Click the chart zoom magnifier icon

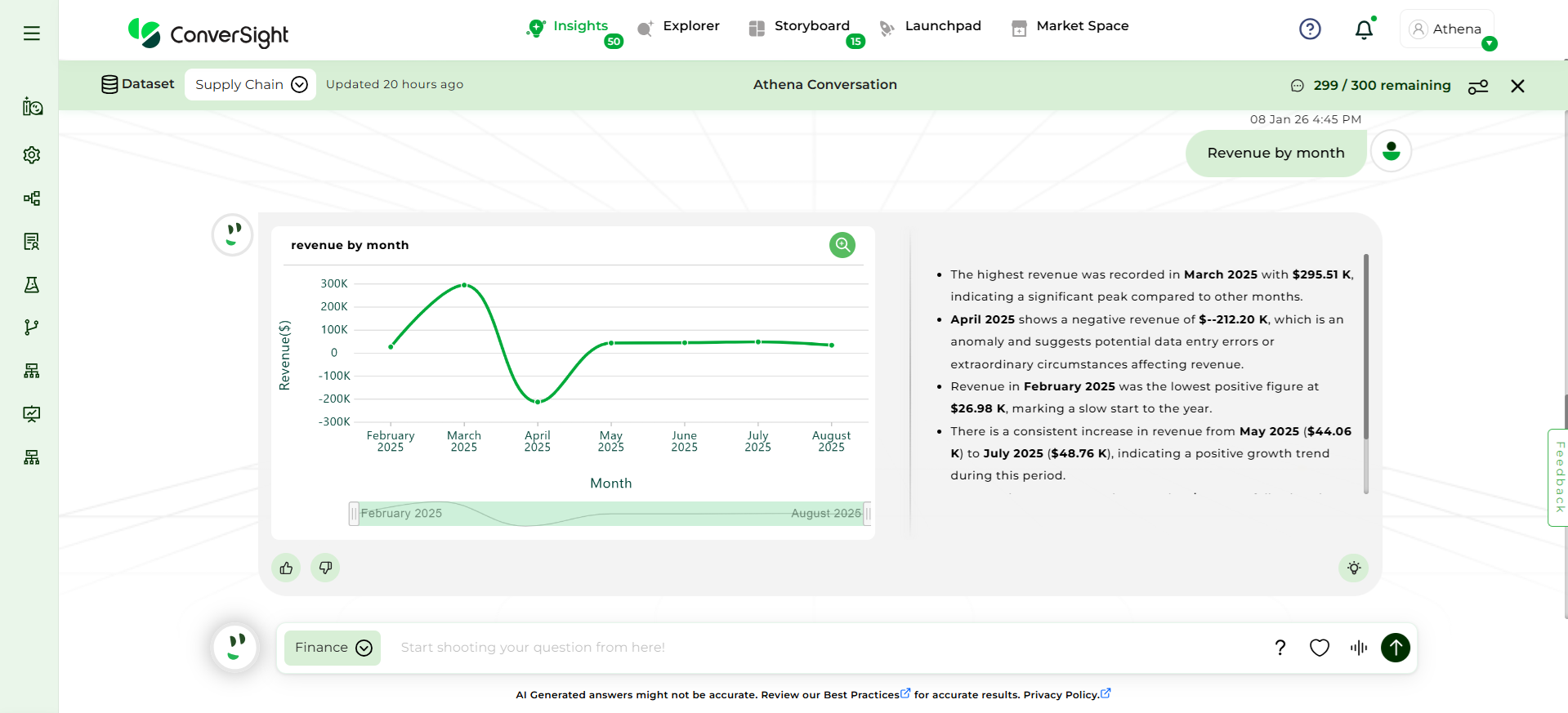(842, 245)
